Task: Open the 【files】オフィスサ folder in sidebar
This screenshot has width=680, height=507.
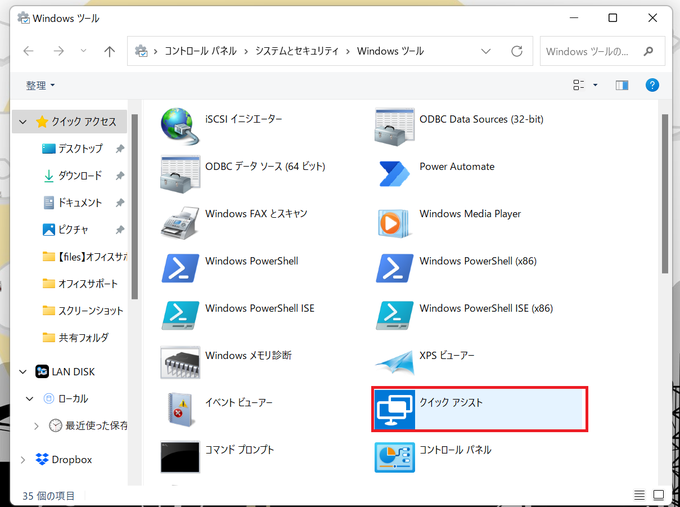Action: tap(84, 257)
